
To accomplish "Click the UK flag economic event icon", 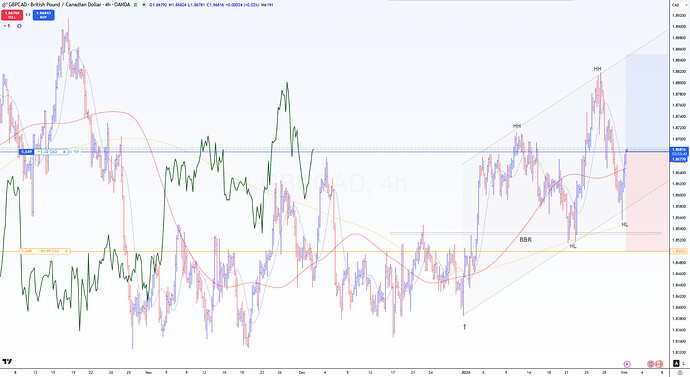I will point(650,364).
